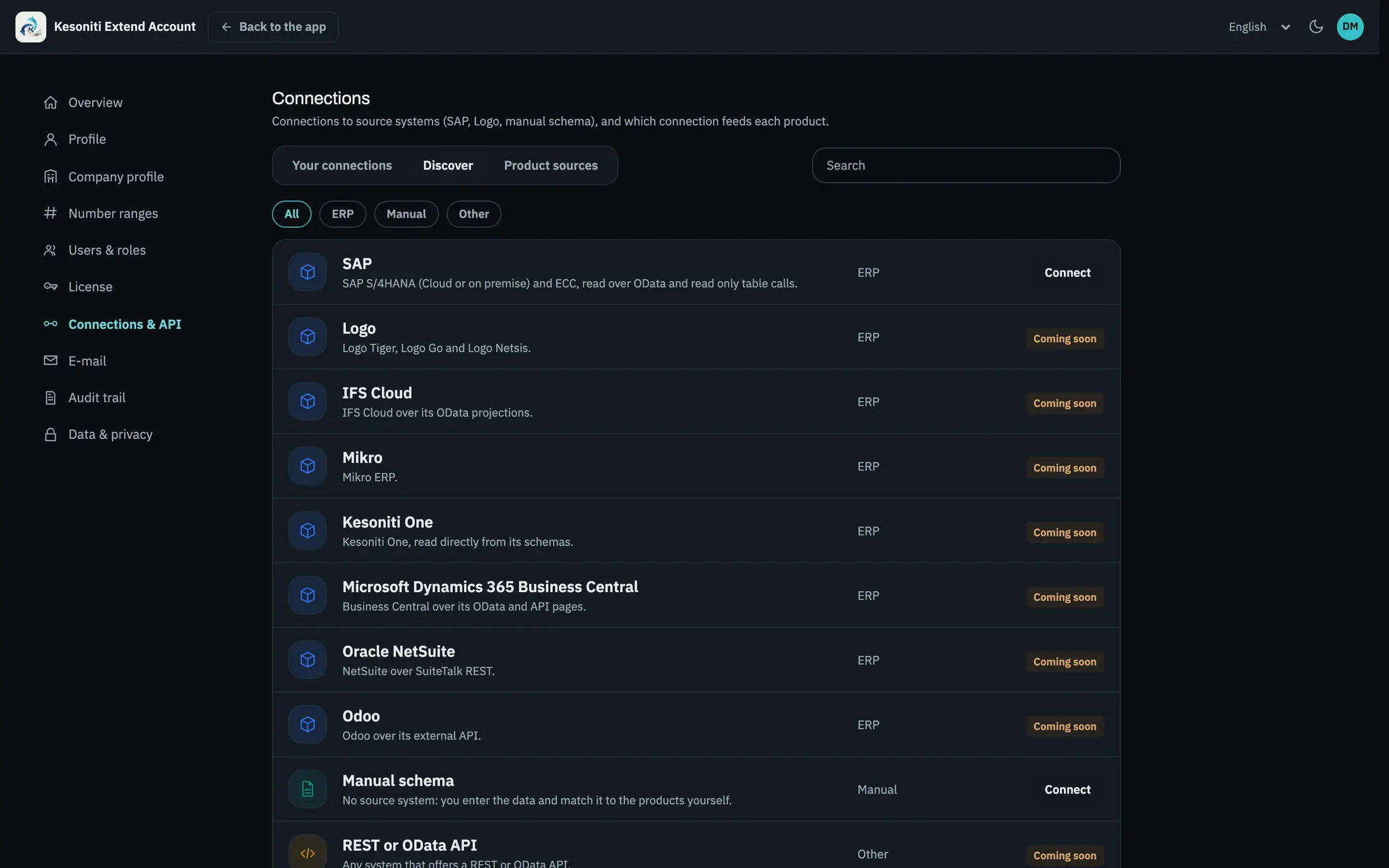Open Profile in the sidebar

(87, 139)
